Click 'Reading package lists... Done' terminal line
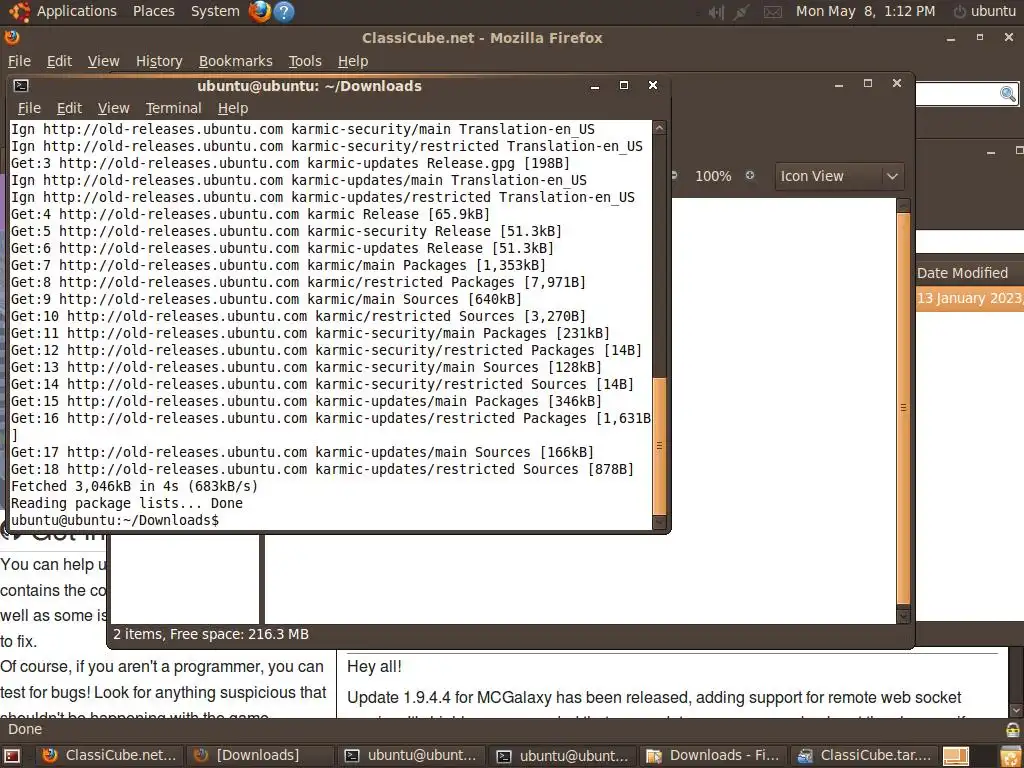 pyautogui.click(x=127, y=504)
